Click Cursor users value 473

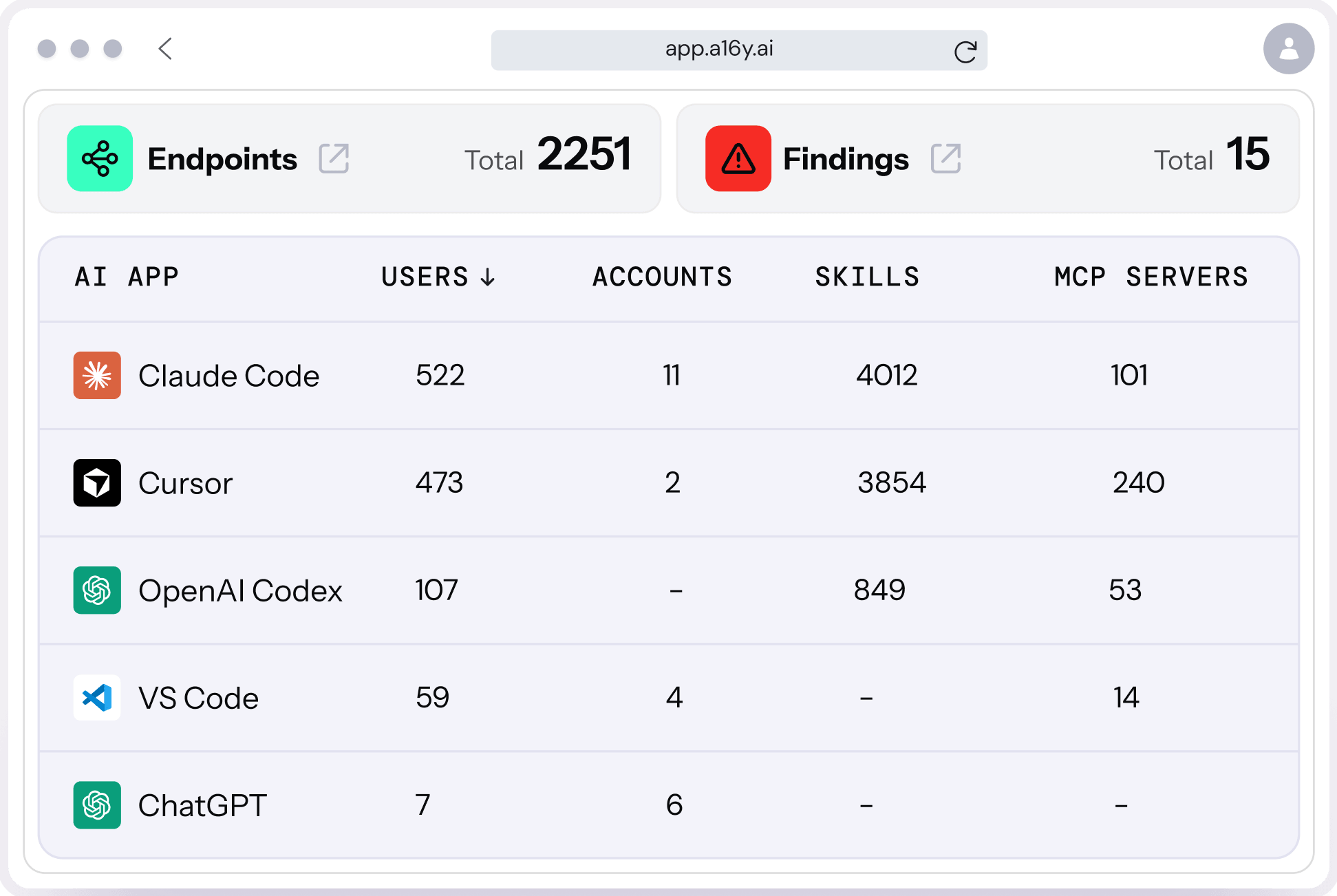pyautogui.click(x=440, y=482)
